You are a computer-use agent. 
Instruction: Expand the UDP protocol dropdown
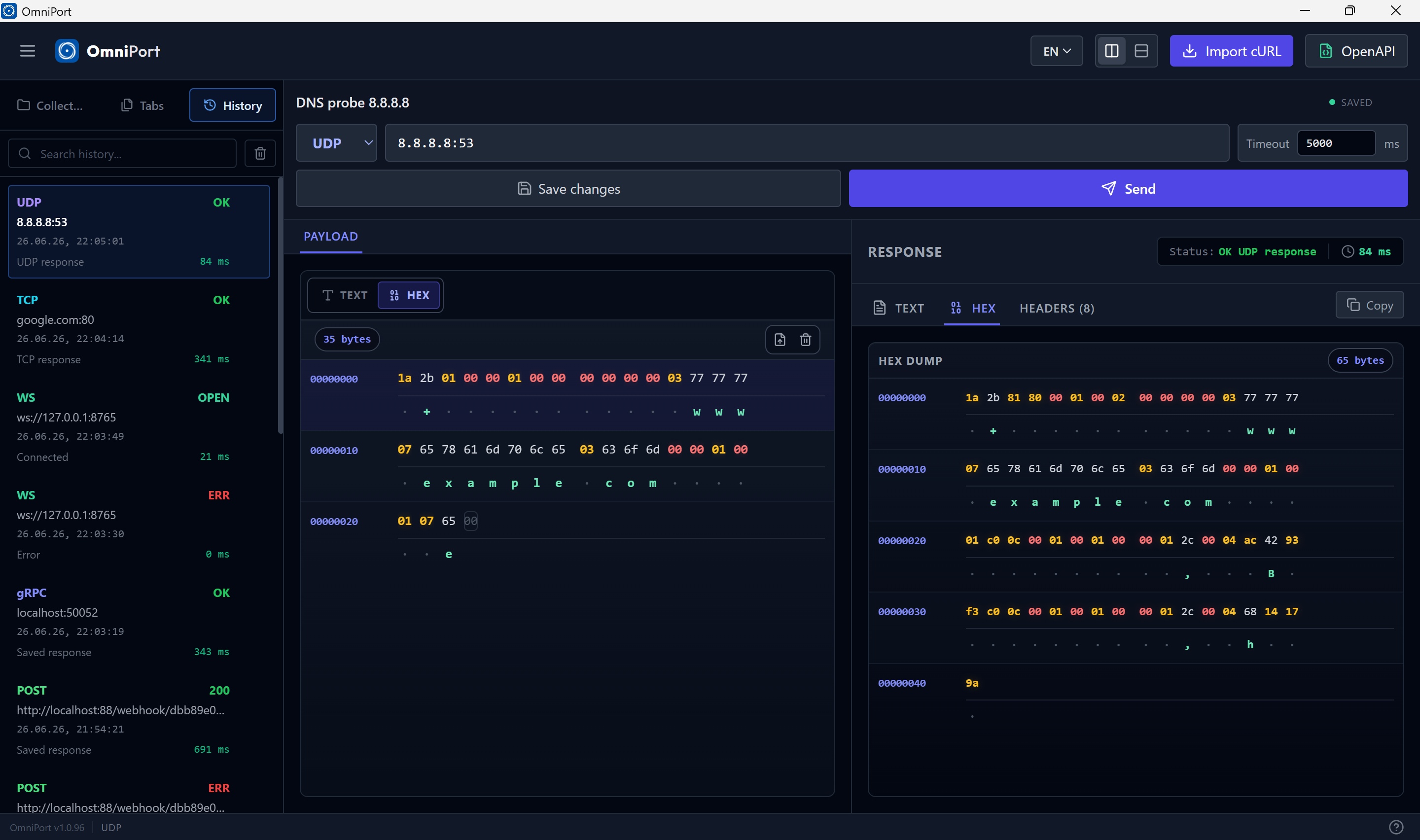pos(336,143)
